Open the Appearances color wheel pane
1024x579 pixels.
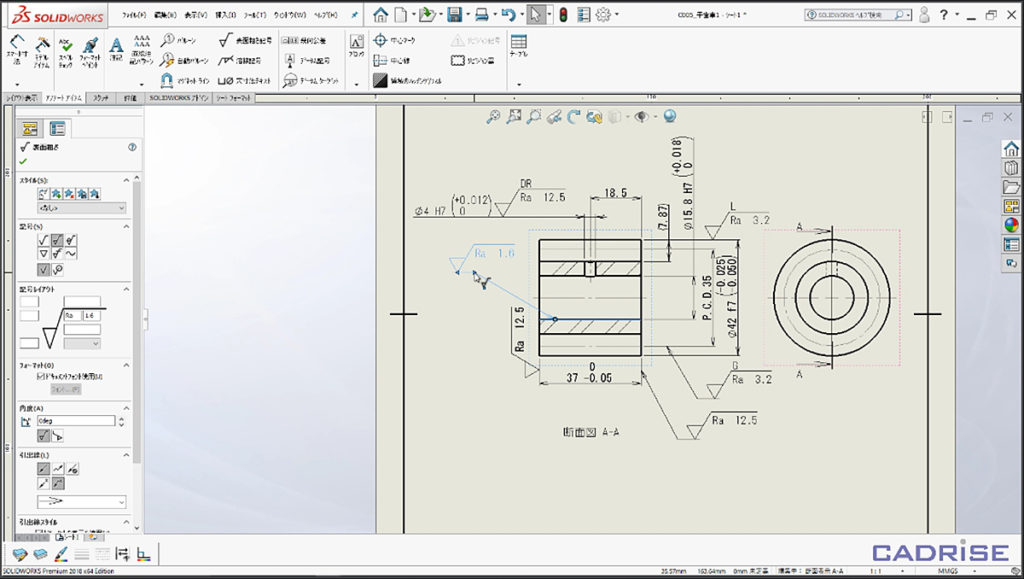coord(1011,225)
